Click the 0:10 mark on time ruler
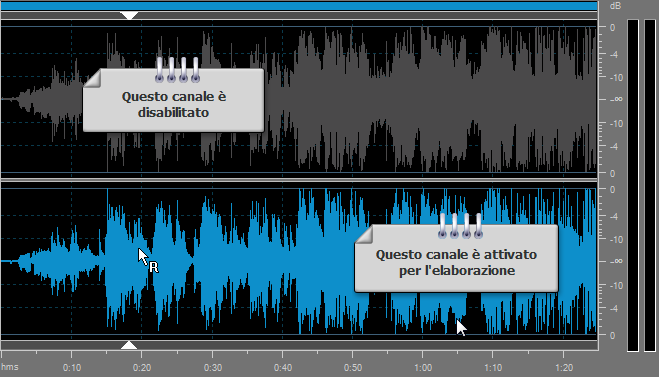The image size is (659, 377). (72, 368)
